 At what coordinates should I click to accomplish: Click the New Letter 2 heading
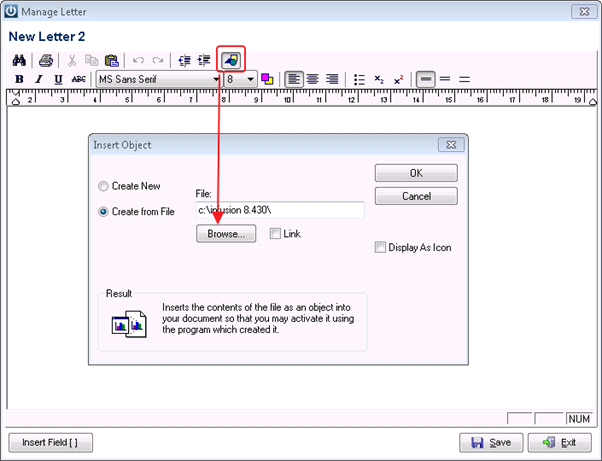point(47,36)
